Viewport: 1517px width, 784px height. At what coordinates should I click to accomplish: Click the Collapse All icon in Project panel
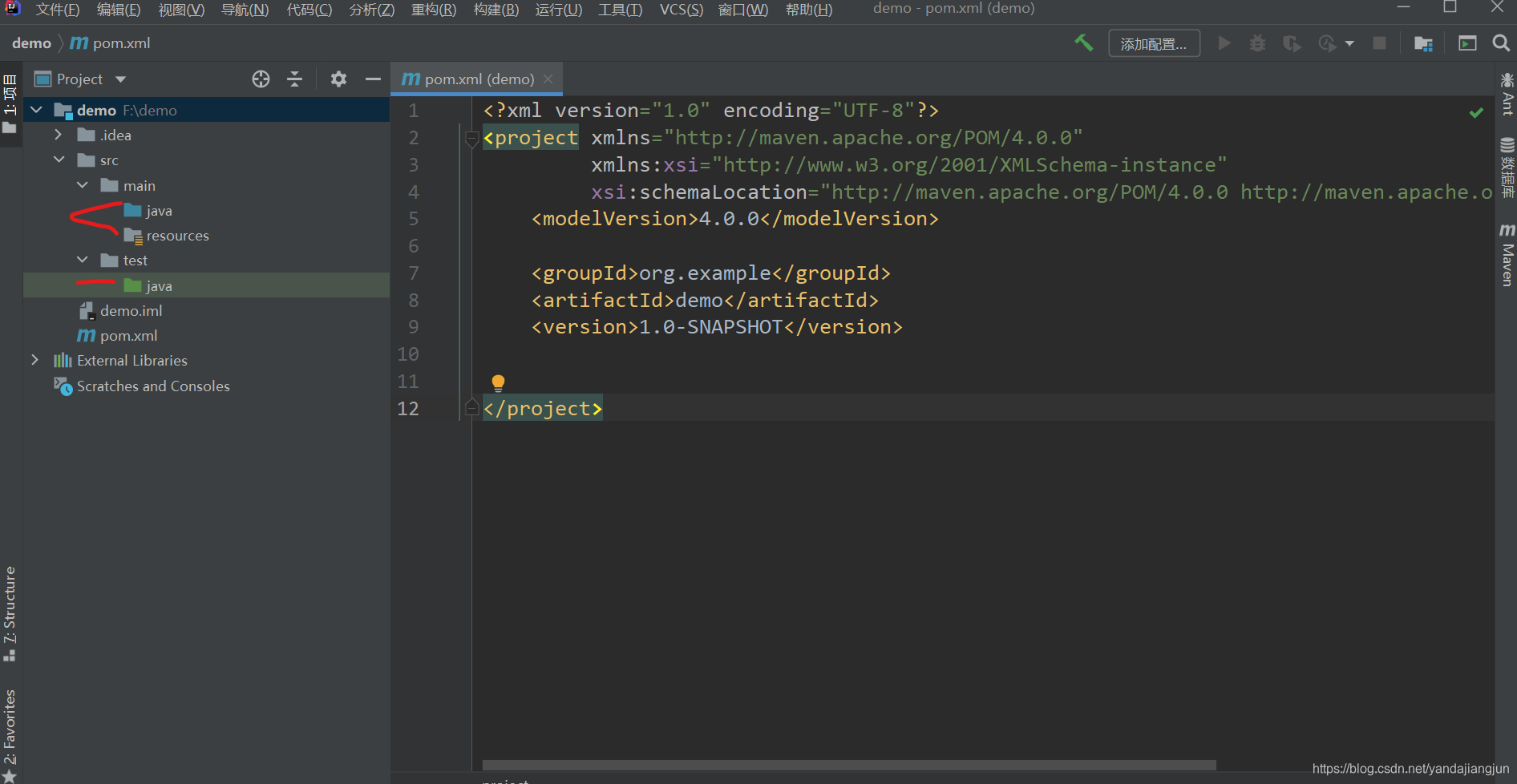point(295,79)
